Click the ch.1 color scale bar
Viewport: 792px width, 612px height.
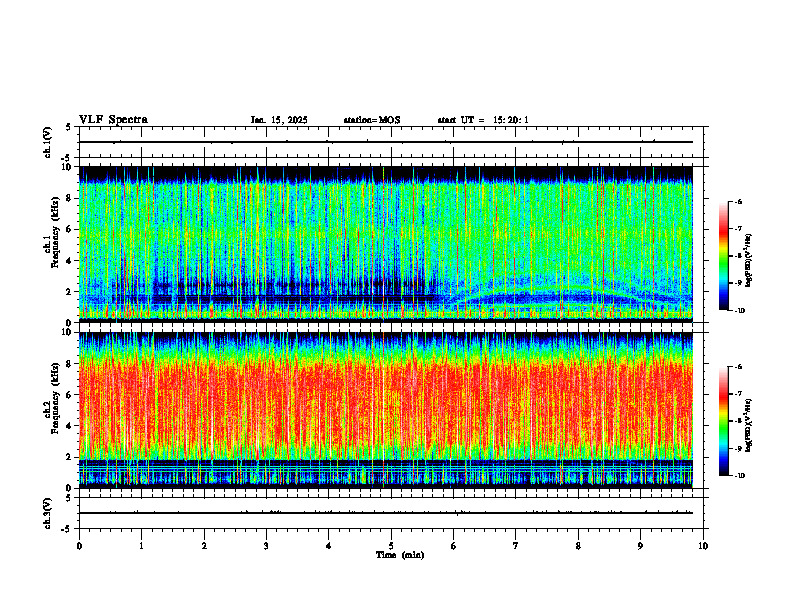724,256
